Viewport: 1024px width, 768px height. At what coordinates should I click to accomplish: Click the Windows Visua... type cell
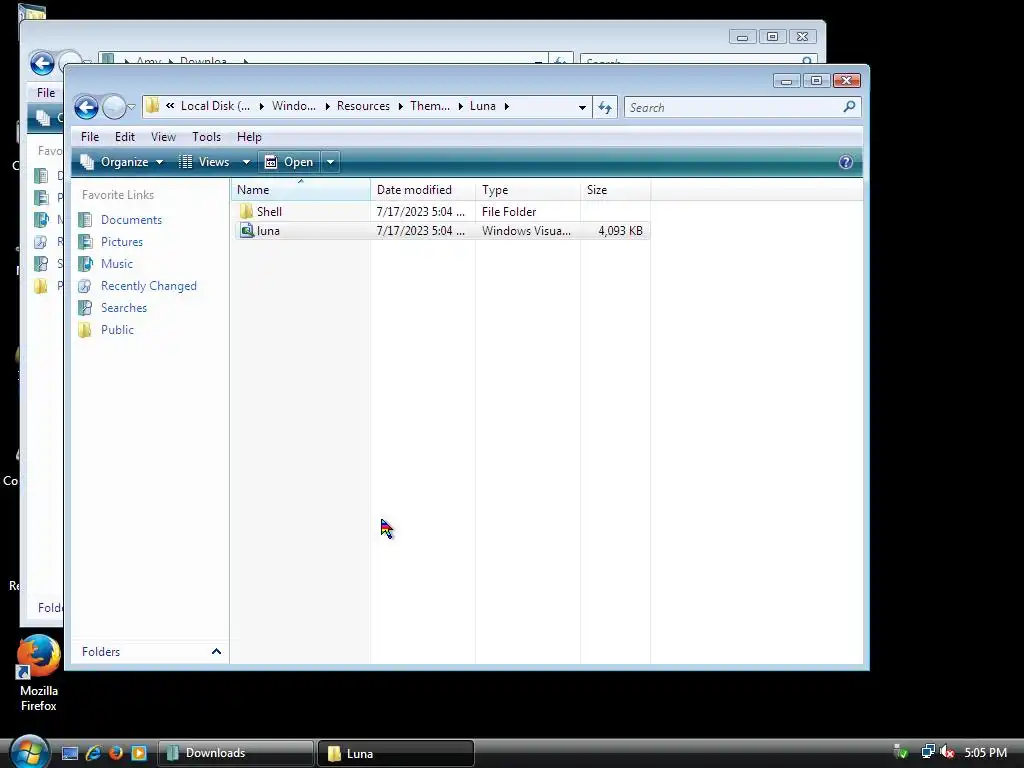(x=526, y=231)
